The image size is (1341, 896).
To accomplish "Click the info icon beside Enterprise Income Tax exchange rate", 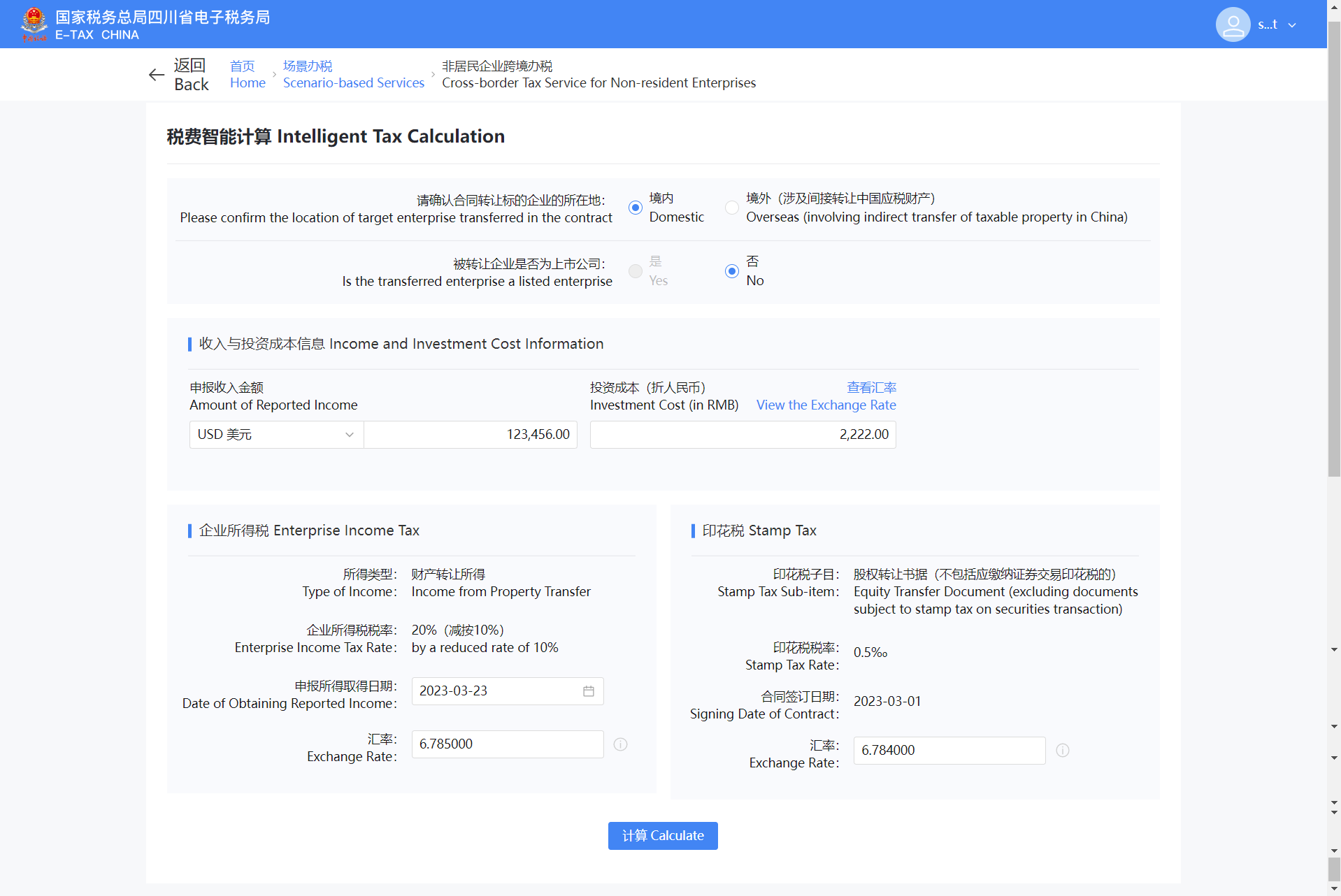I will [x=620, y=744].
